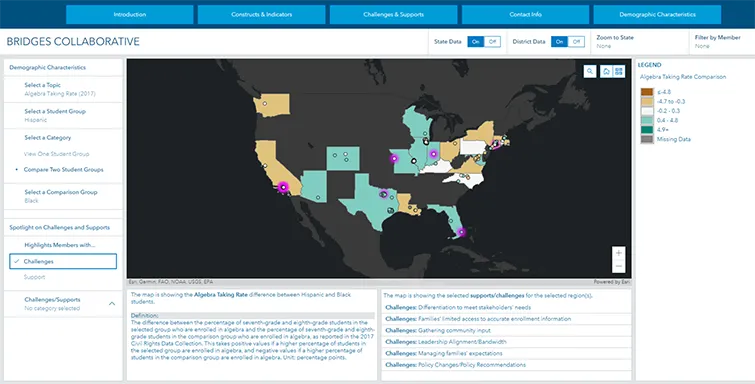Open the Zoom to State dropdown
755x384 pixels.
coord(640,42)
